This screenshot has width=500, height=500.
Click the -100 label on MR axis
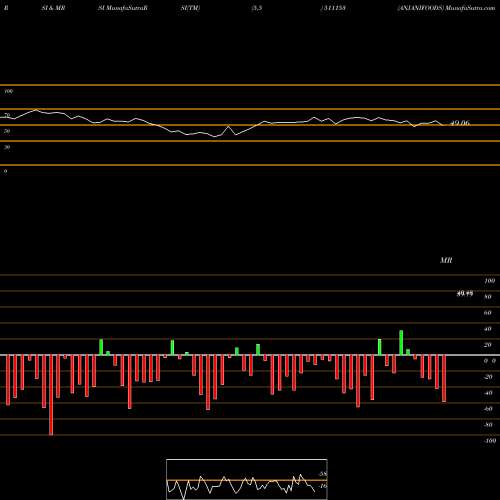[x=490, y=441]
